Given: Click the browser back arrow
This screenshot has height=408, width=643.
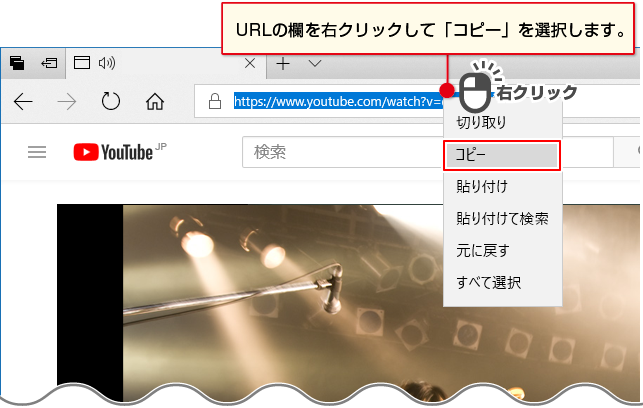Looking at the screenshot, I should click(x=23, y=101).
